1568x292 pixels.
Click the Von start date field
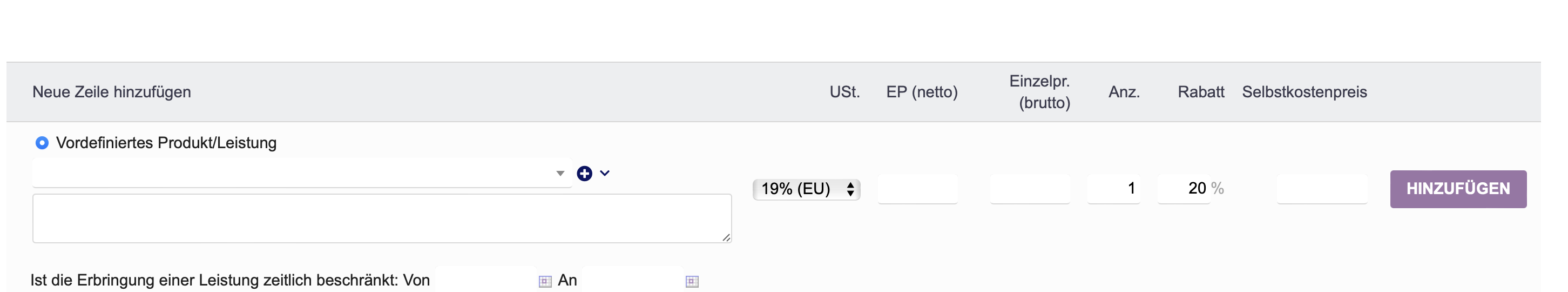point(485,280)
